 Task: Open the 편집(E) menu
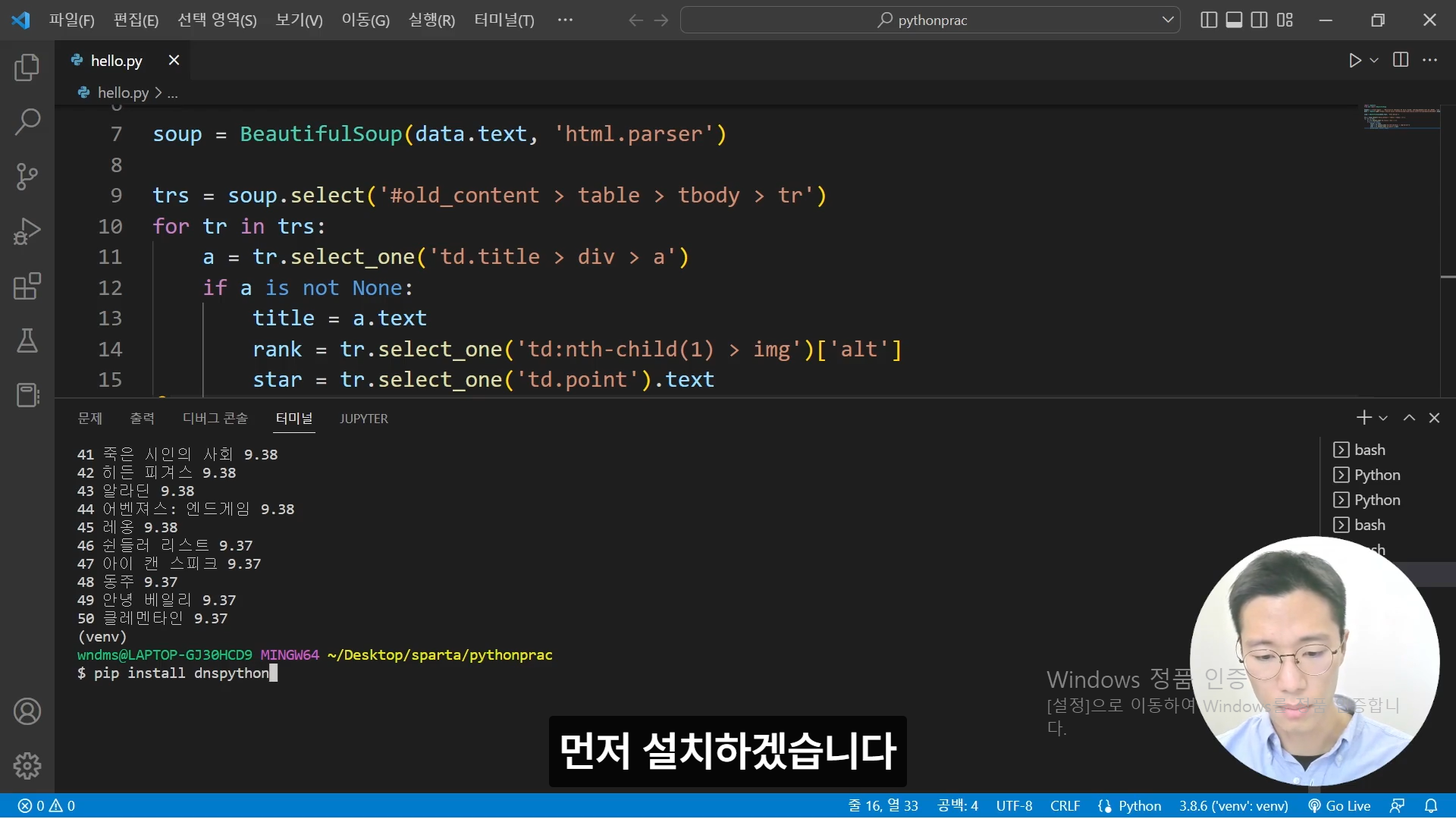click(x=136, y=20)
